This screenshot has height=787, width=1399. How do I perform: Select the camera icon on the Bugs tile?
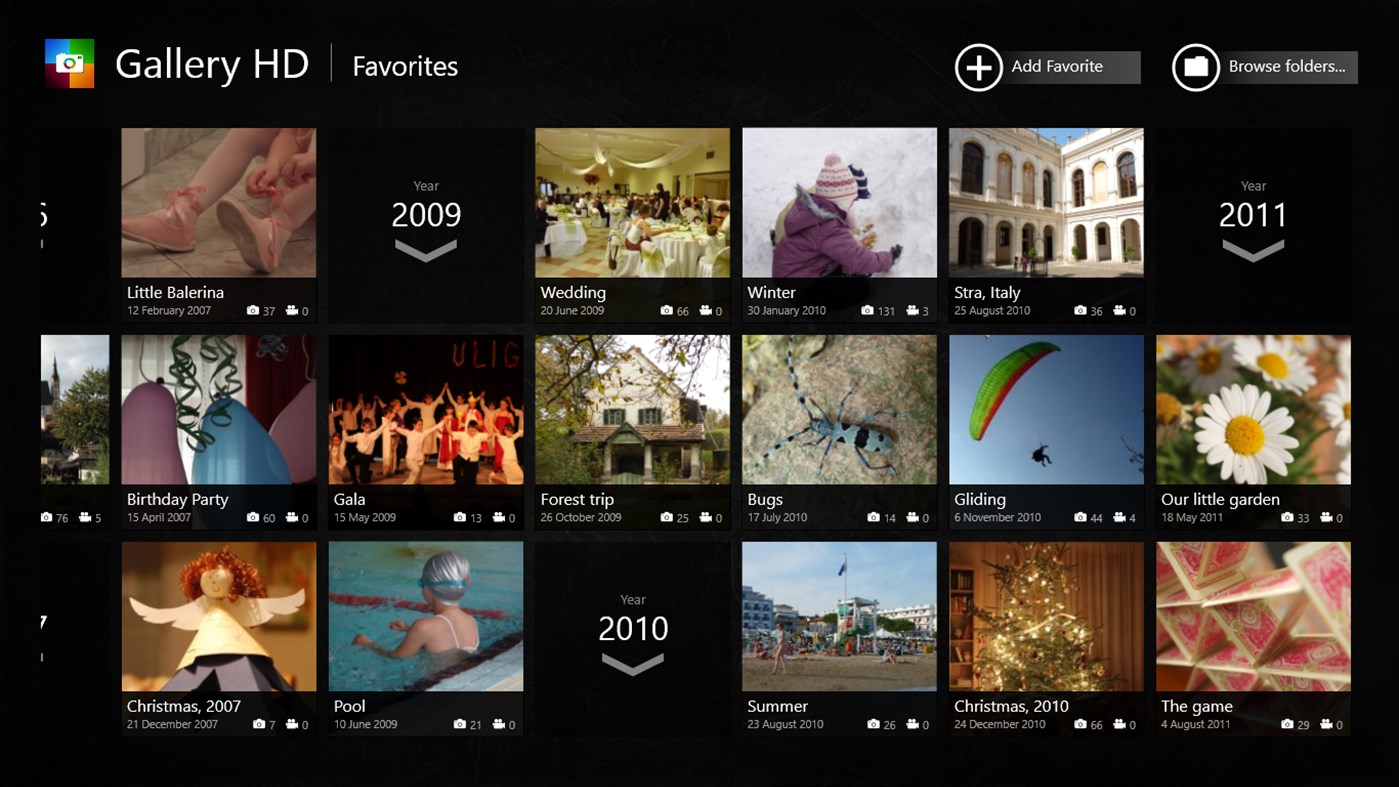(x=873, y=517)
